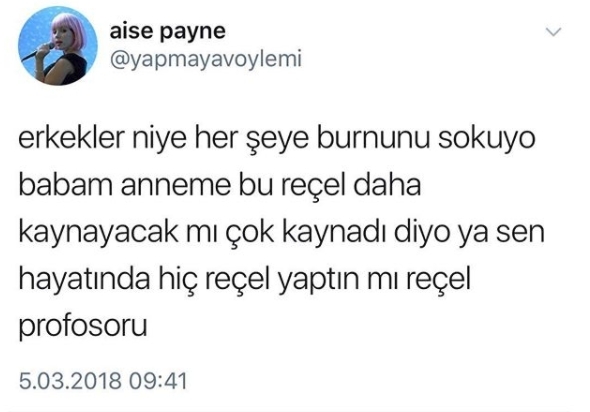Click the word 'erkekler' in the tweet
The image size is (590, 412).
tap(71, 138)
